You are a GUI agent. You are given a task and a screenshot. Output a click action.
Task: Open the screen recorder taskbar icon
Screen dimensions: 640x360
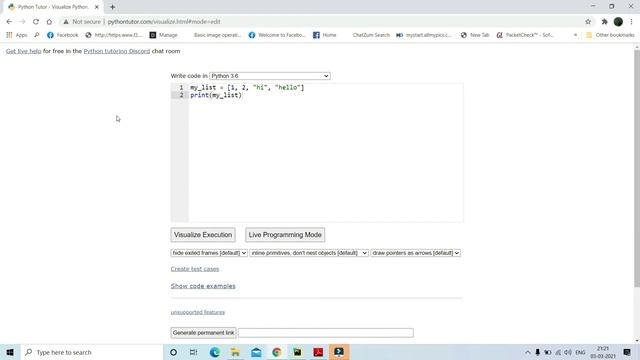(x=339, y=352)
